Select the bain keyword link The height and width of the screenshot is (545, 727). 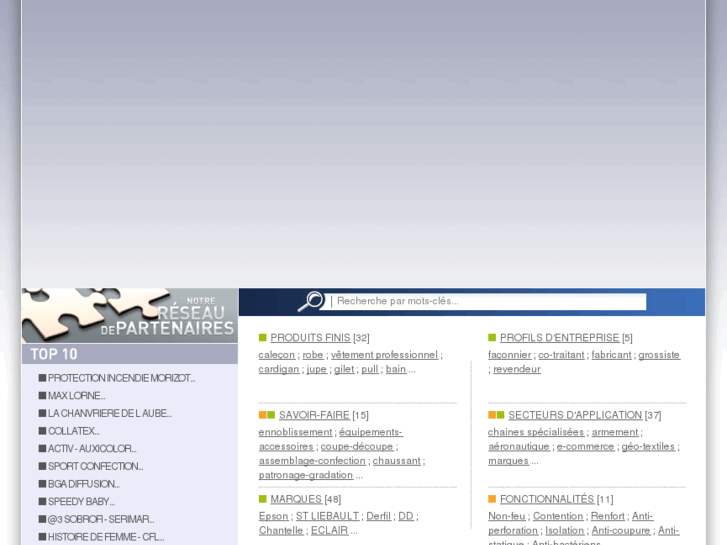(396, 369)
